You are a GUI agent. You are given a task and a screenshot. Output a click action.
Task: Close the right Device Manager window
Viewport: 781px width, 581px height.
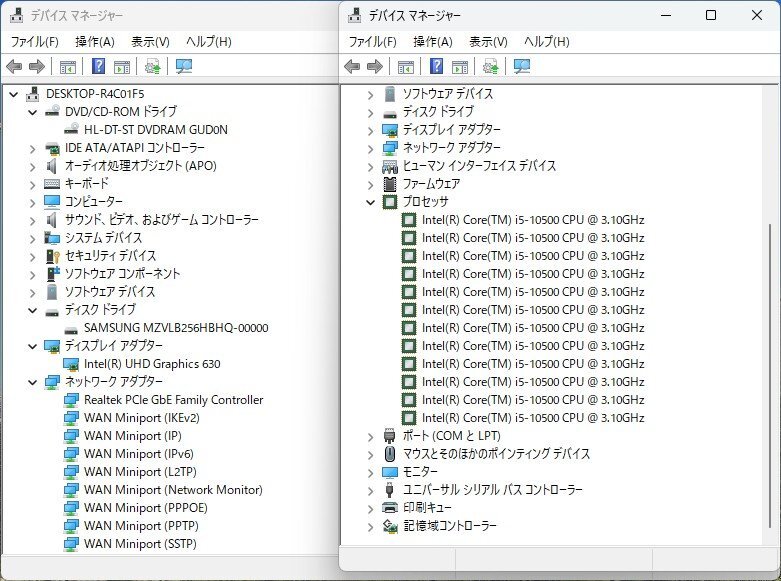757,15
